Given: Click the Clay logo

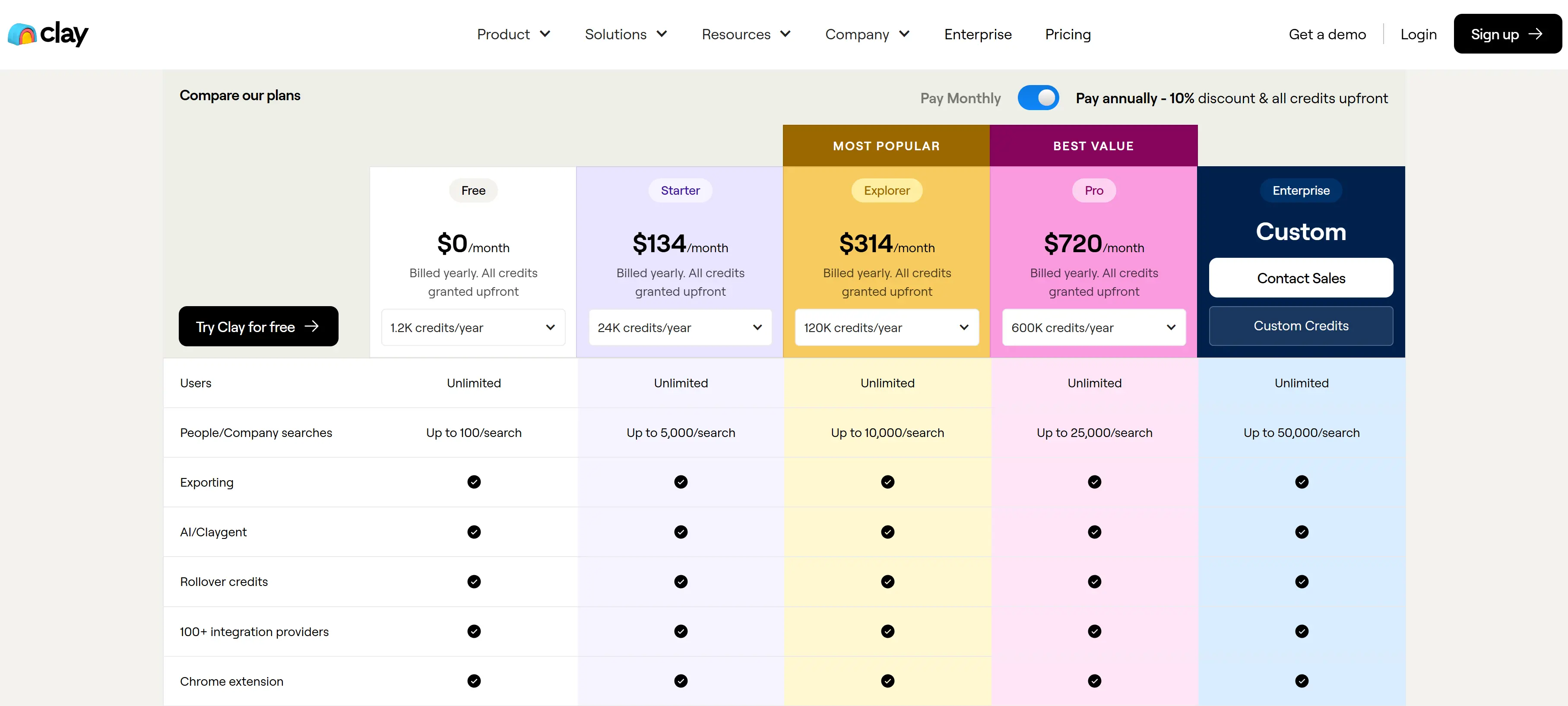Looking at the screenshot, I should pos(48,34).
